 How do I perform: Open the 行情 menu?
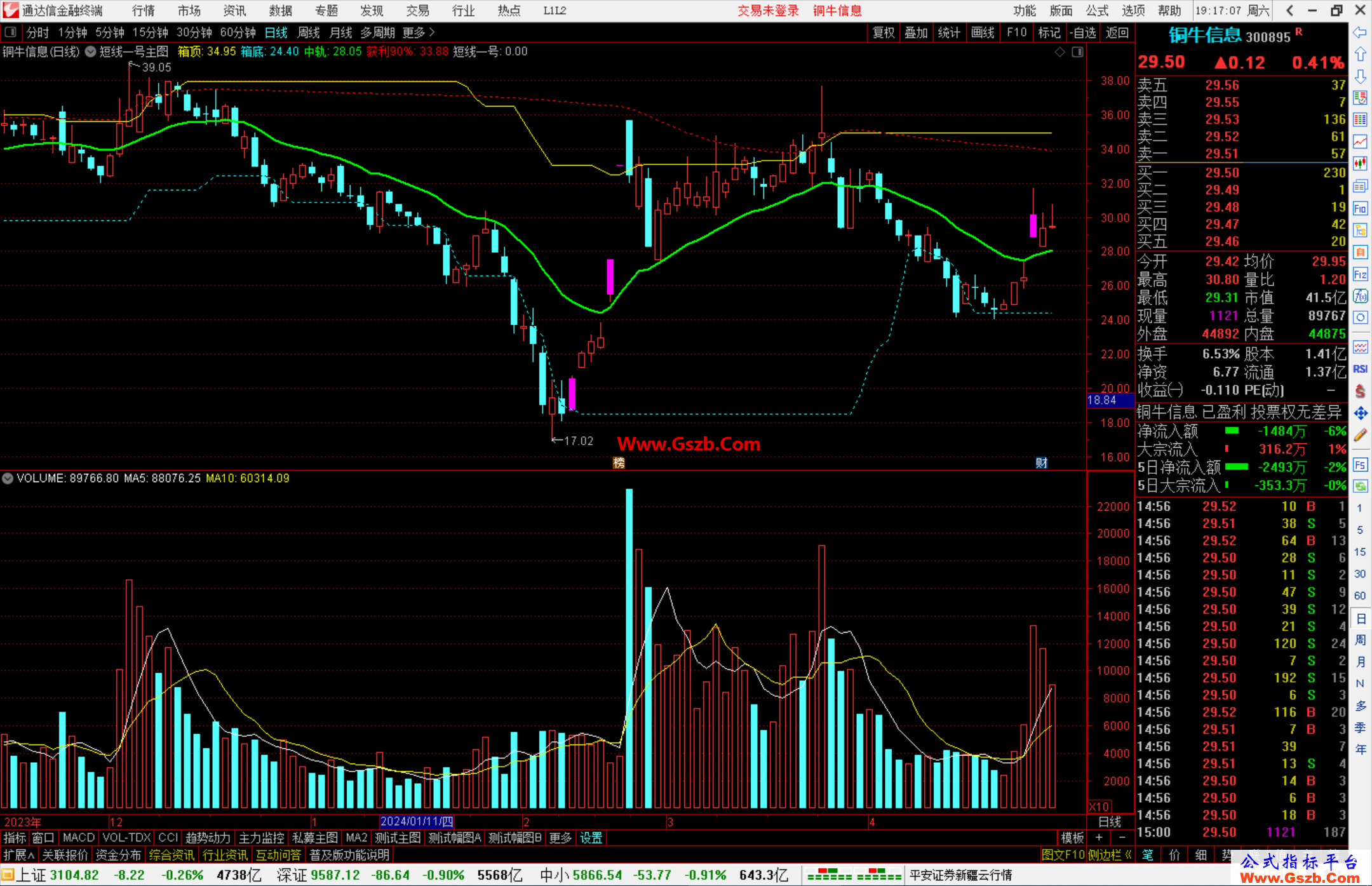point(144,10)
